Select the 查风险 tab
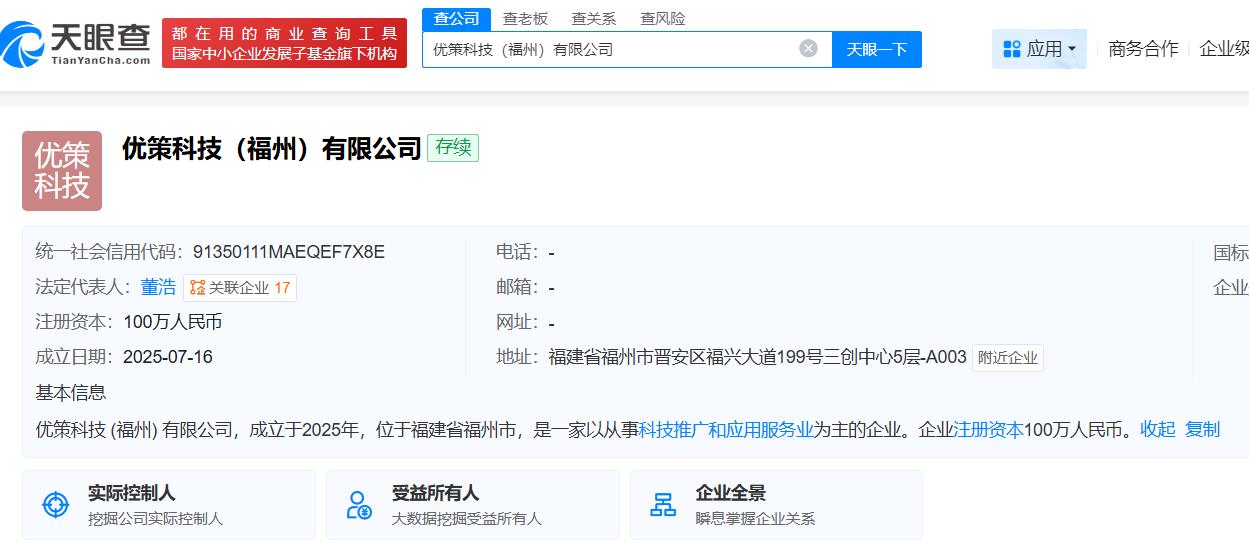Viewport: 1249px width, 546px height. pos(662,18)
